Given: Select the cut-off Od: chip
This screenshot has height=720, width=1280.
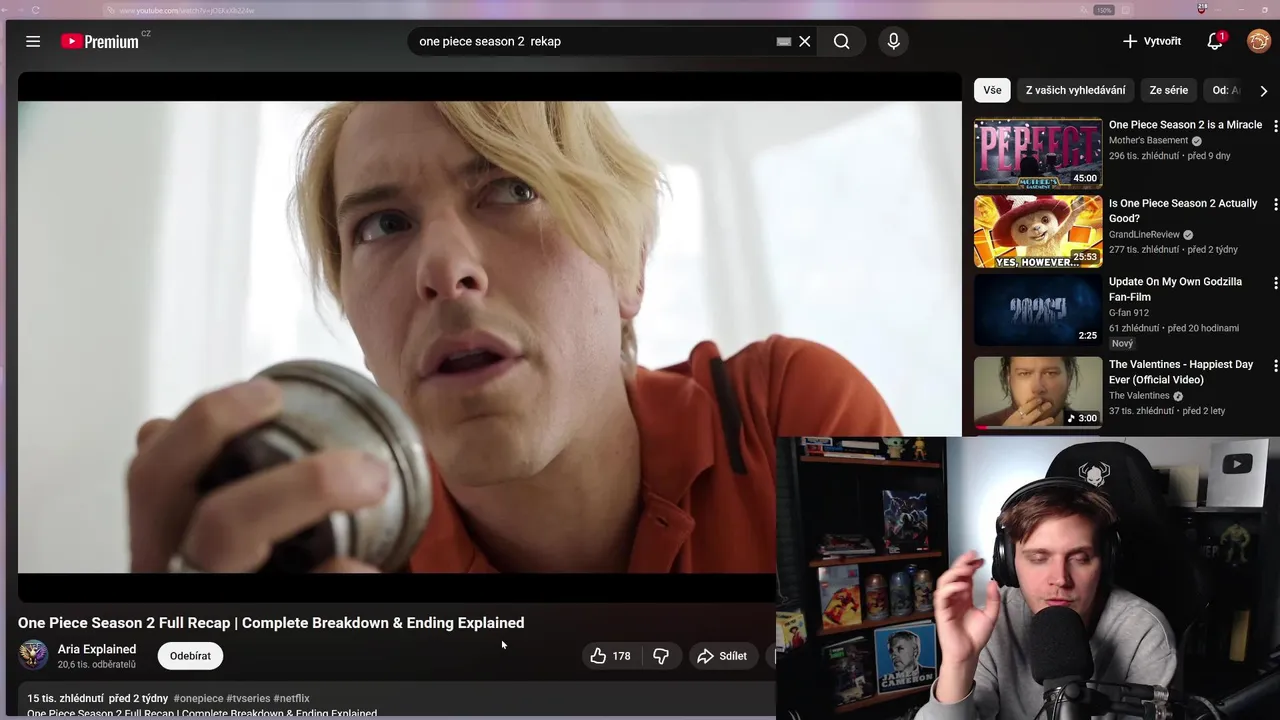Looking at the screenshot, I should [1223, 90].
